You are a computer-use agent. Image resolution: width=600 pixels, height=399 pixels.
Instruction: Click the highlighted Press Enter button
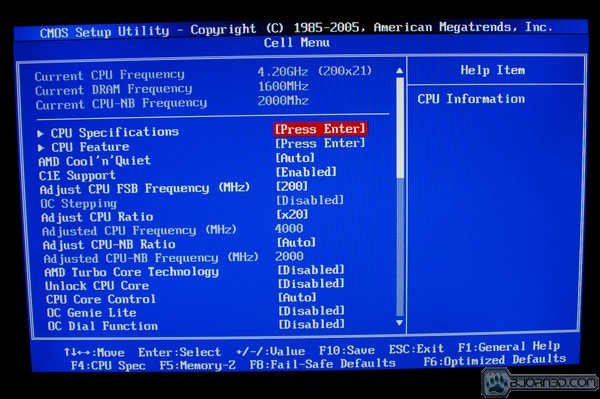point(321,129)
